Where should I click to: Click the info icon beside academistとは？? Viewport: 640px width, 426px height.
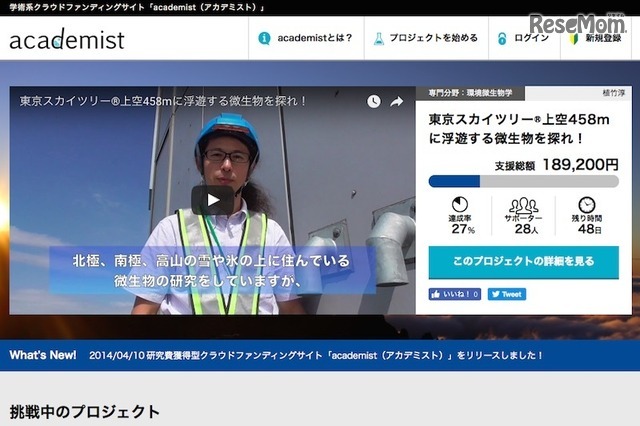click(x=264, y=38)
